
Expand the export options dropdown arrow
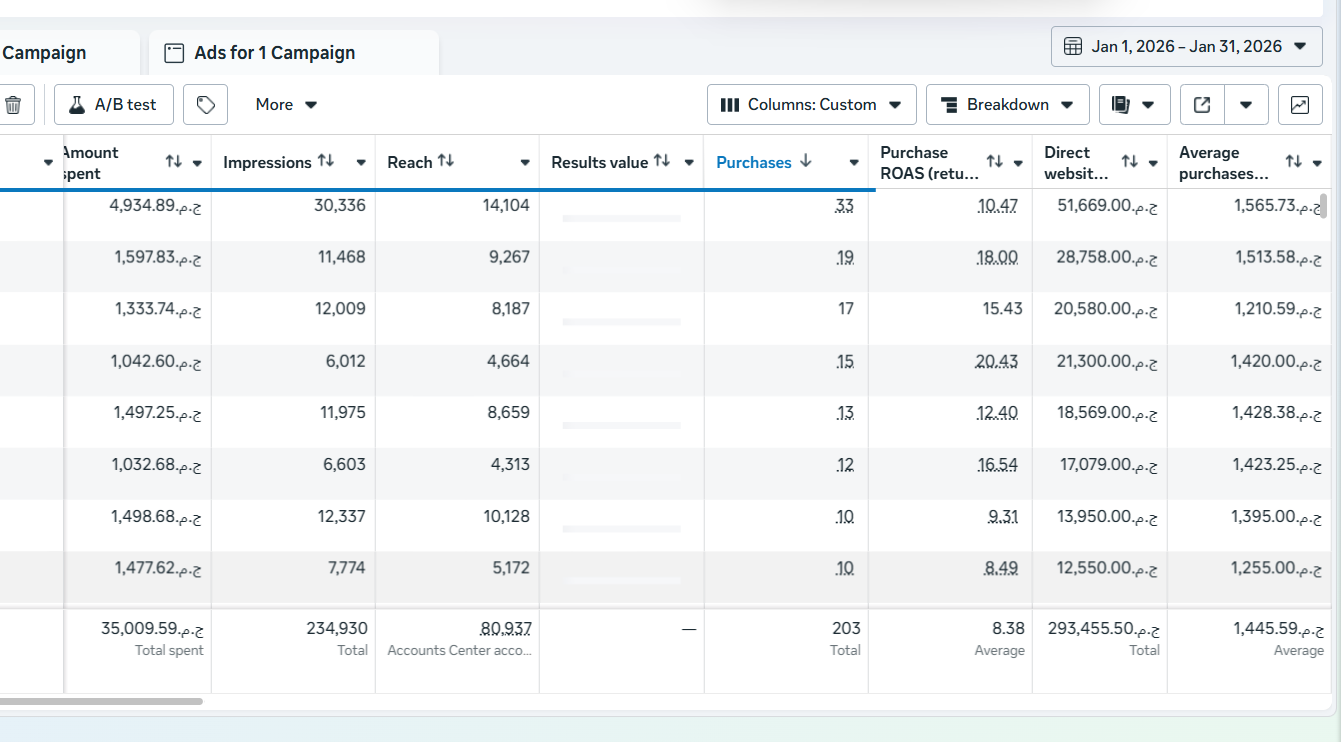(1246, 105)
